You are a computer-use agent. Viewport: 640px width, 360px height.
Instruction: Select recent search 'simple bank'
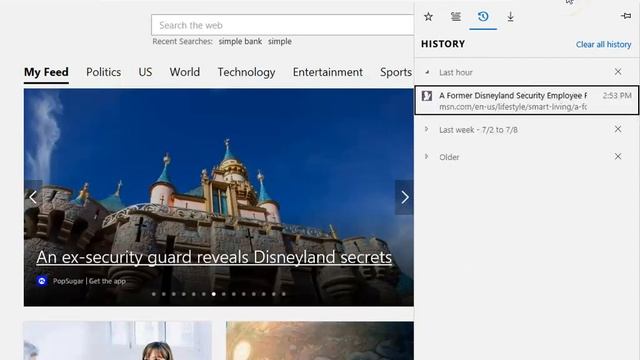[240, 41]
